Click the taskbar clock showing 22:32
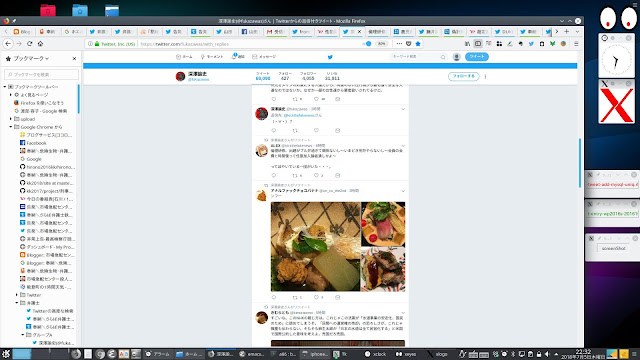Screen dimensions: 640x360 [x=582, y=354]
